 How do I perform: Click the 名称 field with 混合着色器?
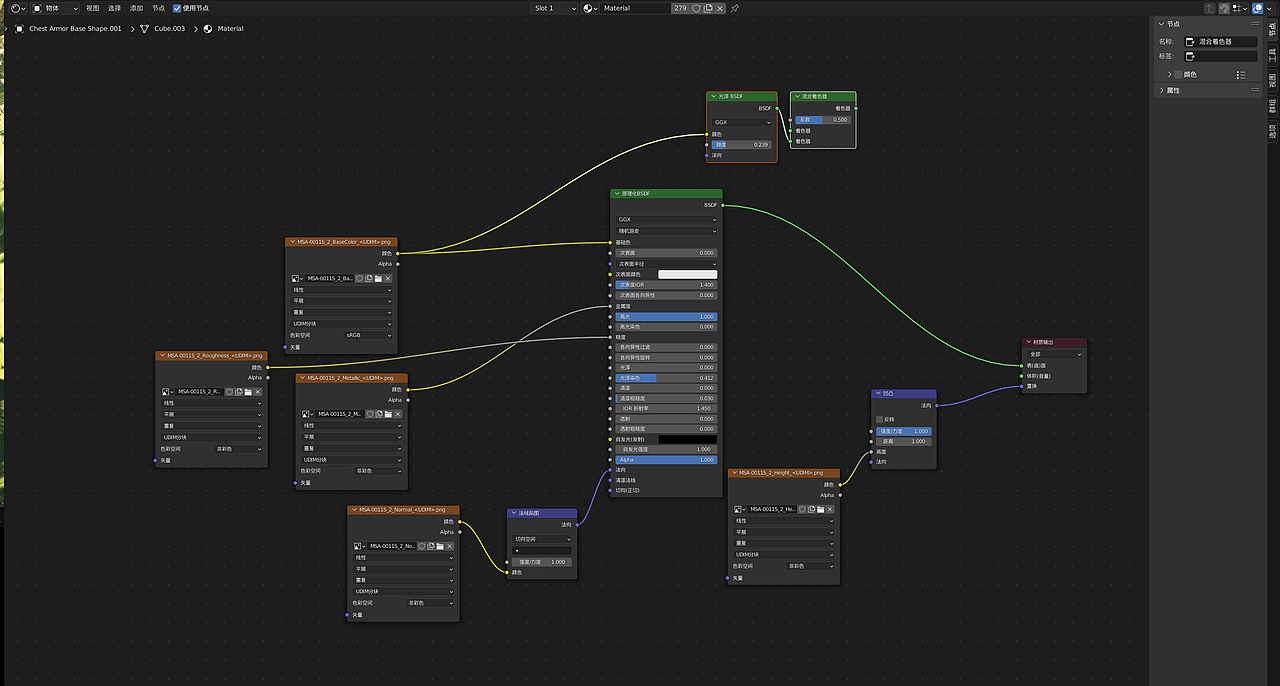click(1220, 42)
